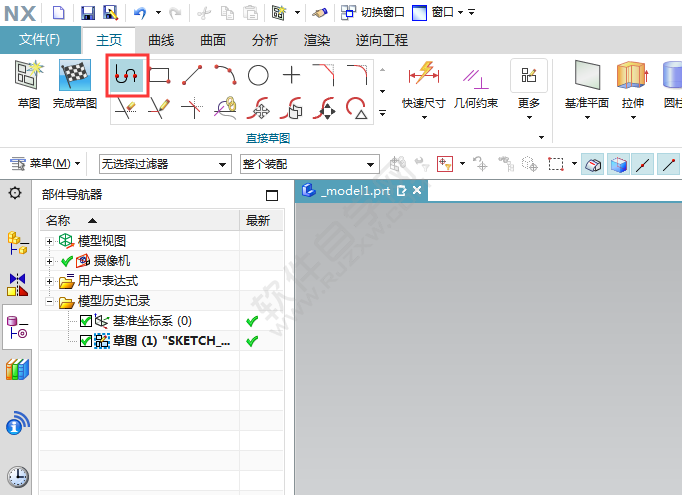This screenshot has width=682, height=495.
Task: Toggle the 基准坐标系 (0) checkbox
Action: click(86, 321)
